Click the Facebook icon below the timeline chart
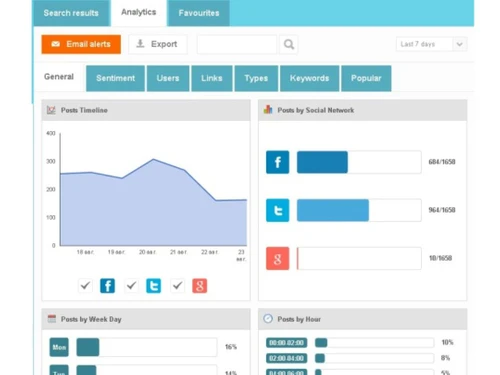 tap(107, 286)
